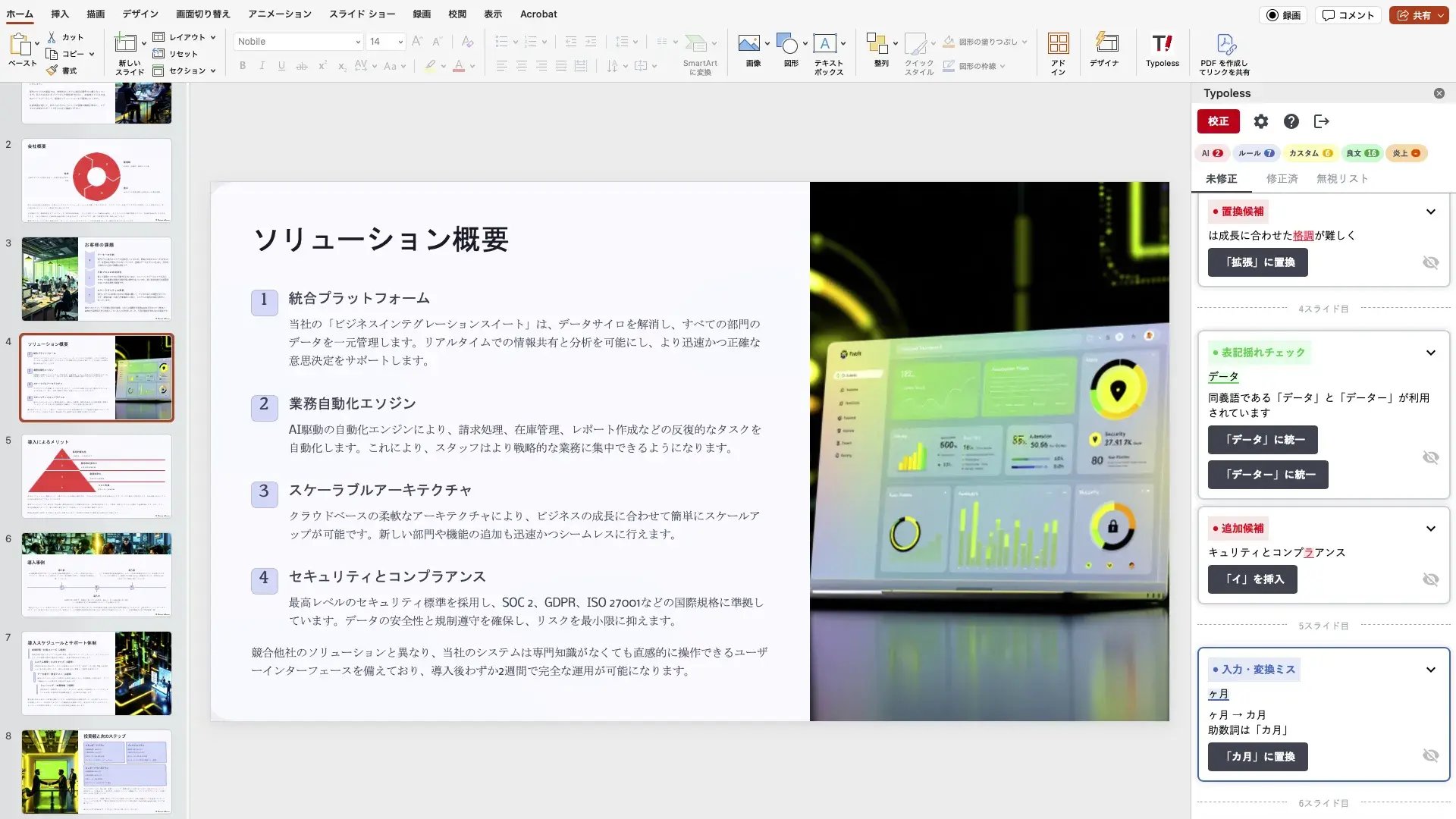Screen dimensions: 1456x819
Task: Click the red 校正 proofread button
Action: point(1219,121)
